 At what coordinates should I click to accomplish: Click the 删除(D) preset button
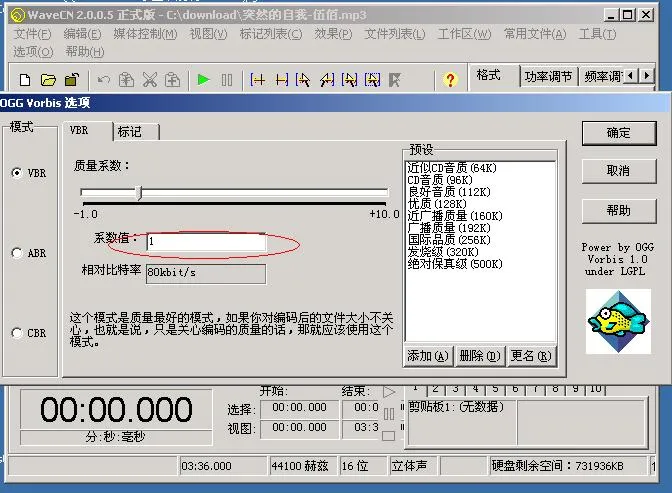(x=480, y=356)
